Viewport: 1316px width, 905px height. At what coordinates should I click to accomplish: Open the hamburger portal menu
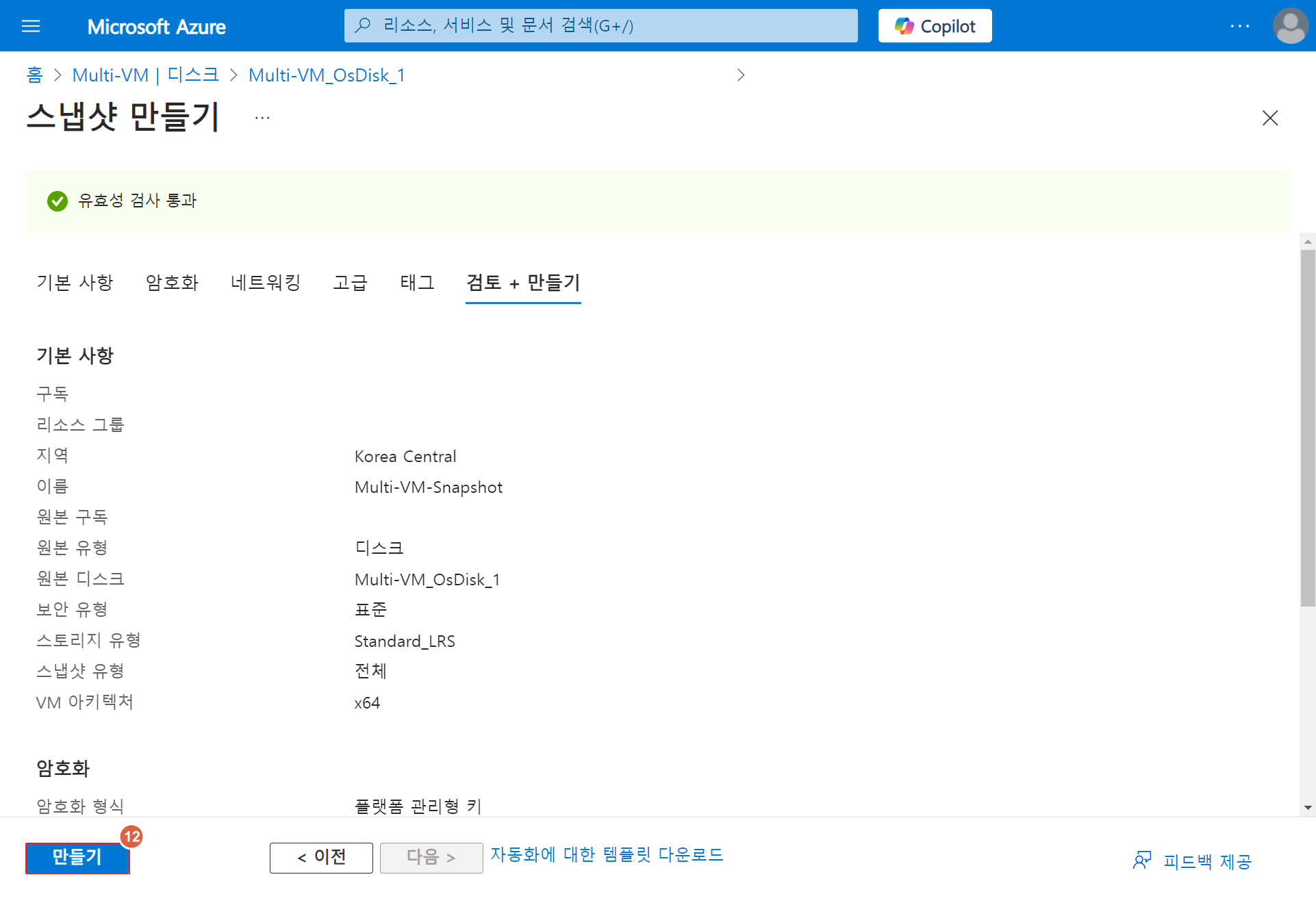31,26
